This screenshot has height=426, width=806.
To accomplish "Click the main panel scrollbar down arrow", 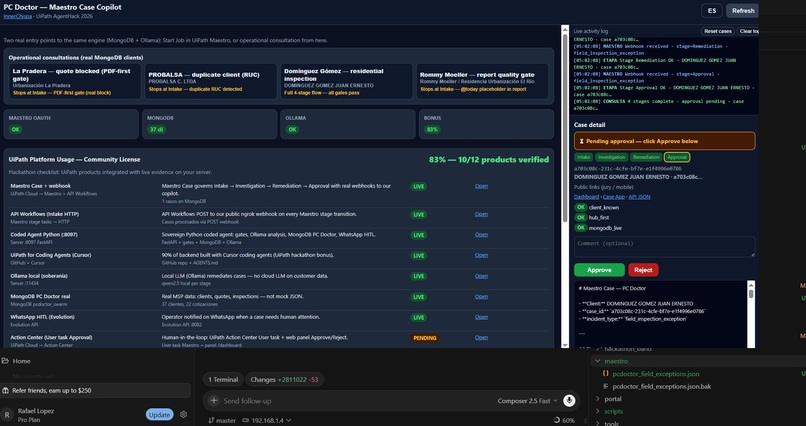I will [x=565, y=345].
